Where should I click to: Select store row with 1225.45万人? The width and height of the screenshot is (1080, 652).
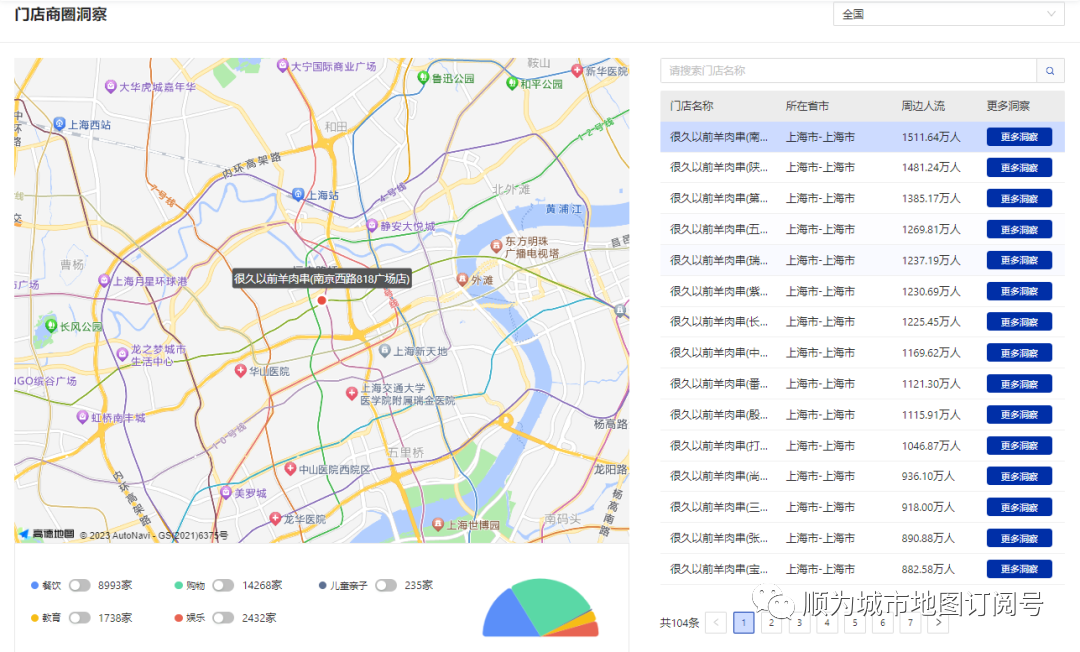point(862,322)
